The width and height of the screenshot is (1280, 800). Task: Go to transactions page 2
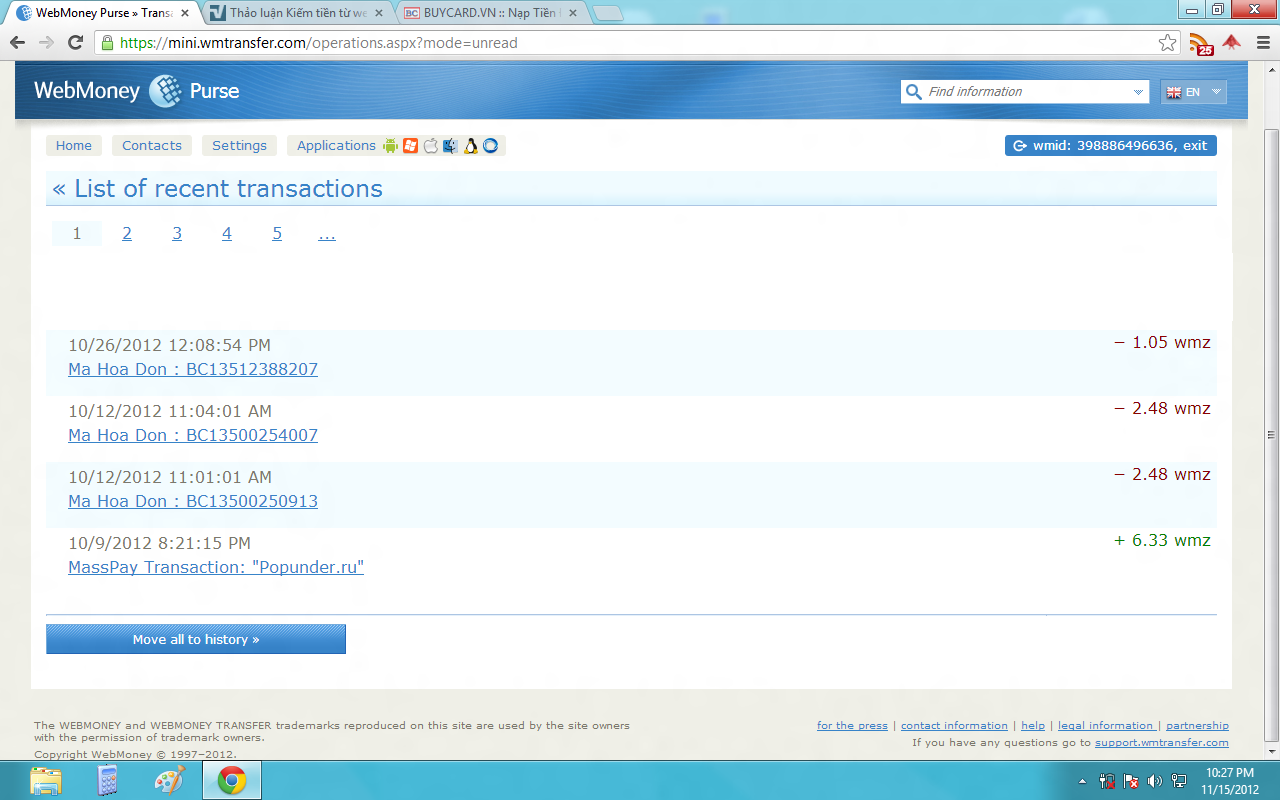[127, 233]
